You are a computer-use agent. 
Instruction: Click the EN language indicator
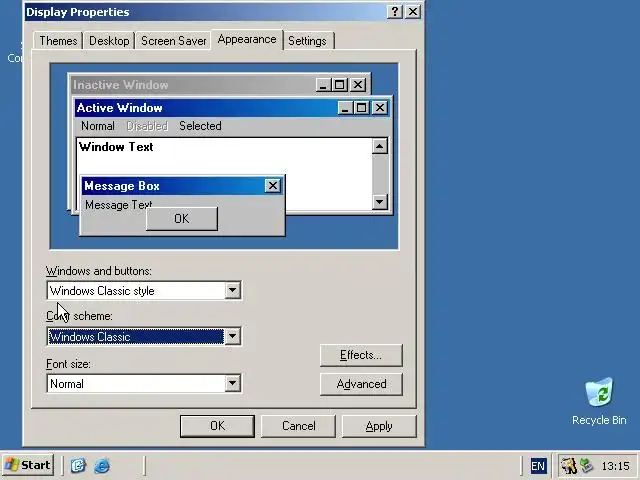coord(538,466)
